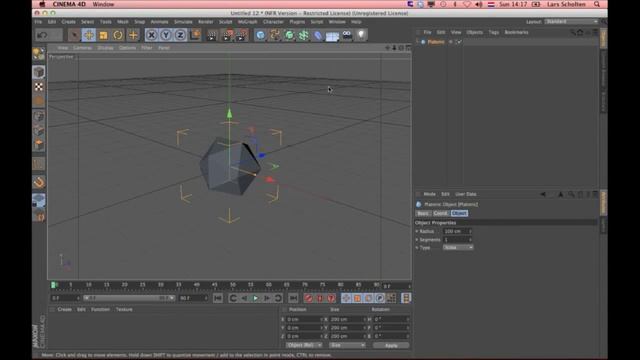Toggle the X axis lock
This screenshot has width=640, height=360.
tap(151, 35)
